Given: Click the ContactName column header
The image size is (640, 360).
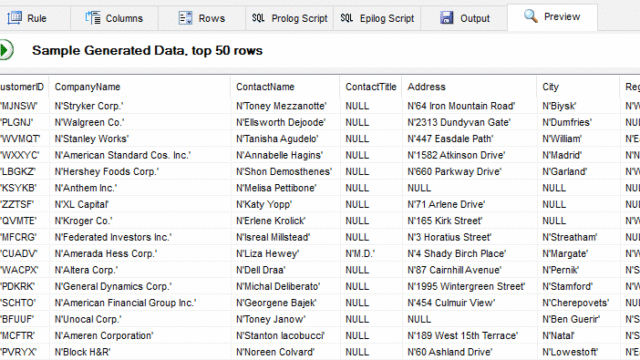Looking at the screenshot, I should pos(285,87).
